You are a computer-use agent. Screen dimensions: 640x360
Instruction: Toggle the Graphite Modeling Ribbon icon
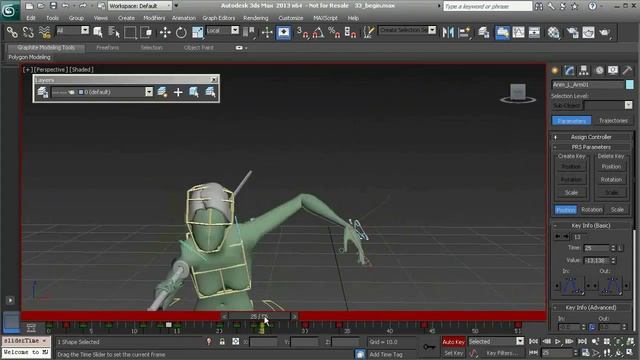502,32
